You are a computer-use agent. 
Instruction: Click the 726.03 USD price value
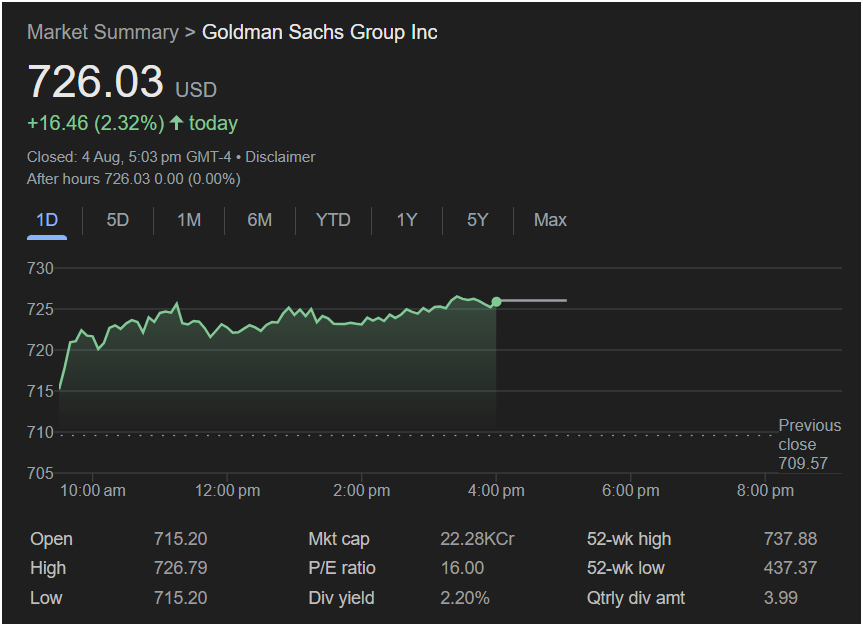(95, 82)
